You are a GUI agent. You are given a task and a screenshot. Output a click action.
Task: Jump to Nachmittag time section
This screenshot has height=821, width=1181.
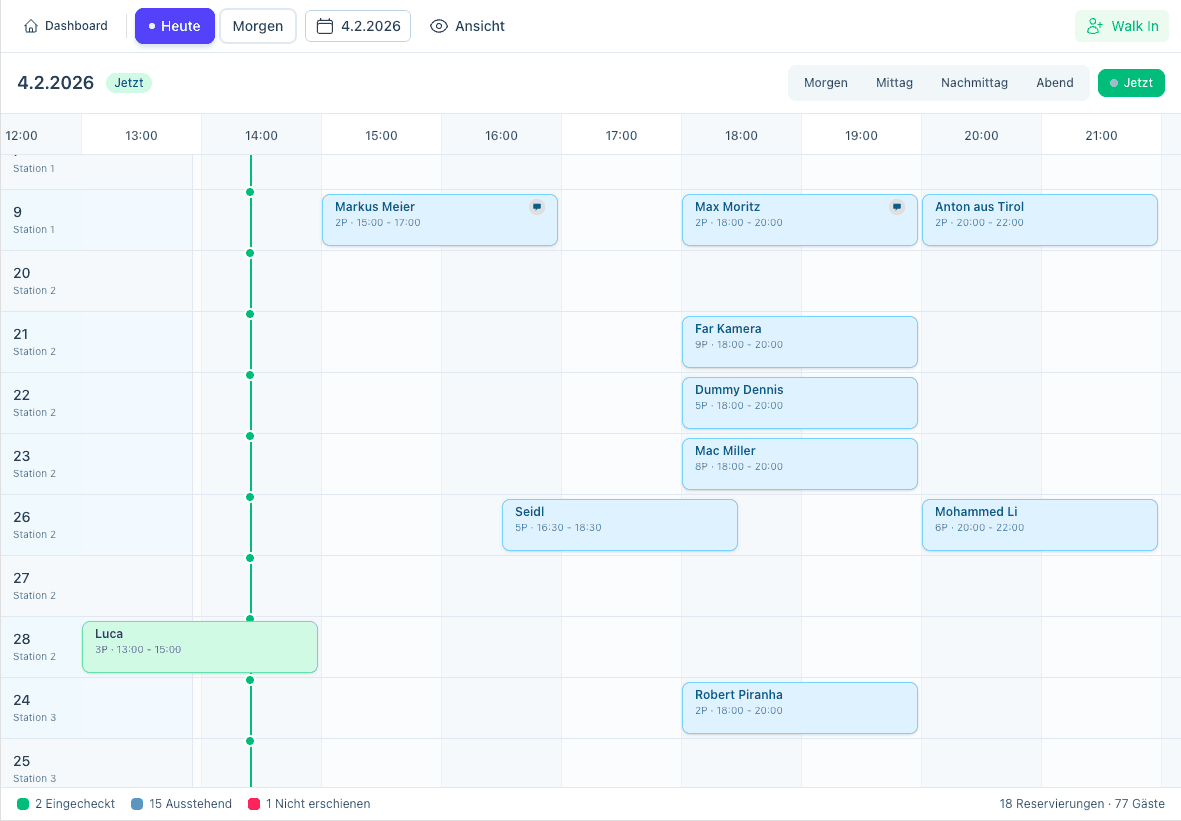click(974, 83)
